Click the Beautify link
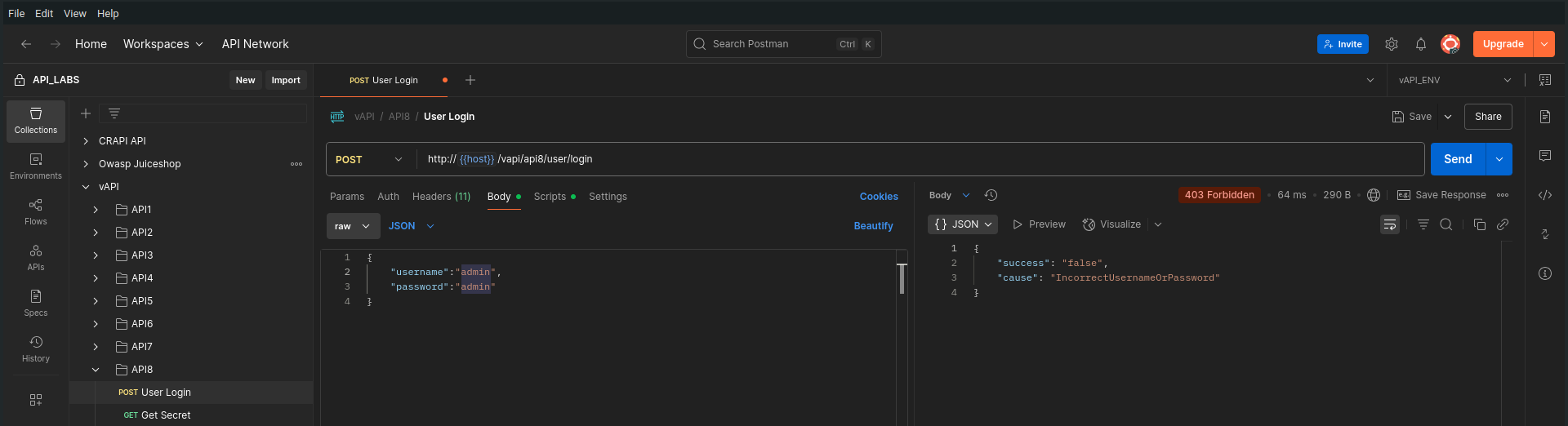 (873, 226)
